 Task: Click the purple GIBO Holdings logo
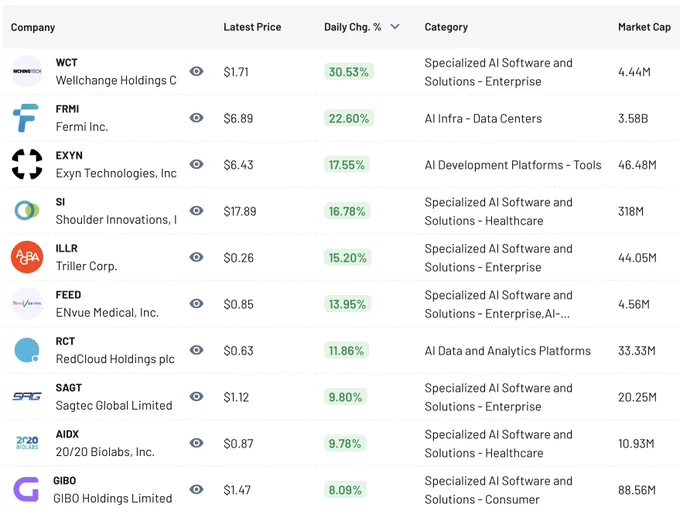[x=26, y=489]
